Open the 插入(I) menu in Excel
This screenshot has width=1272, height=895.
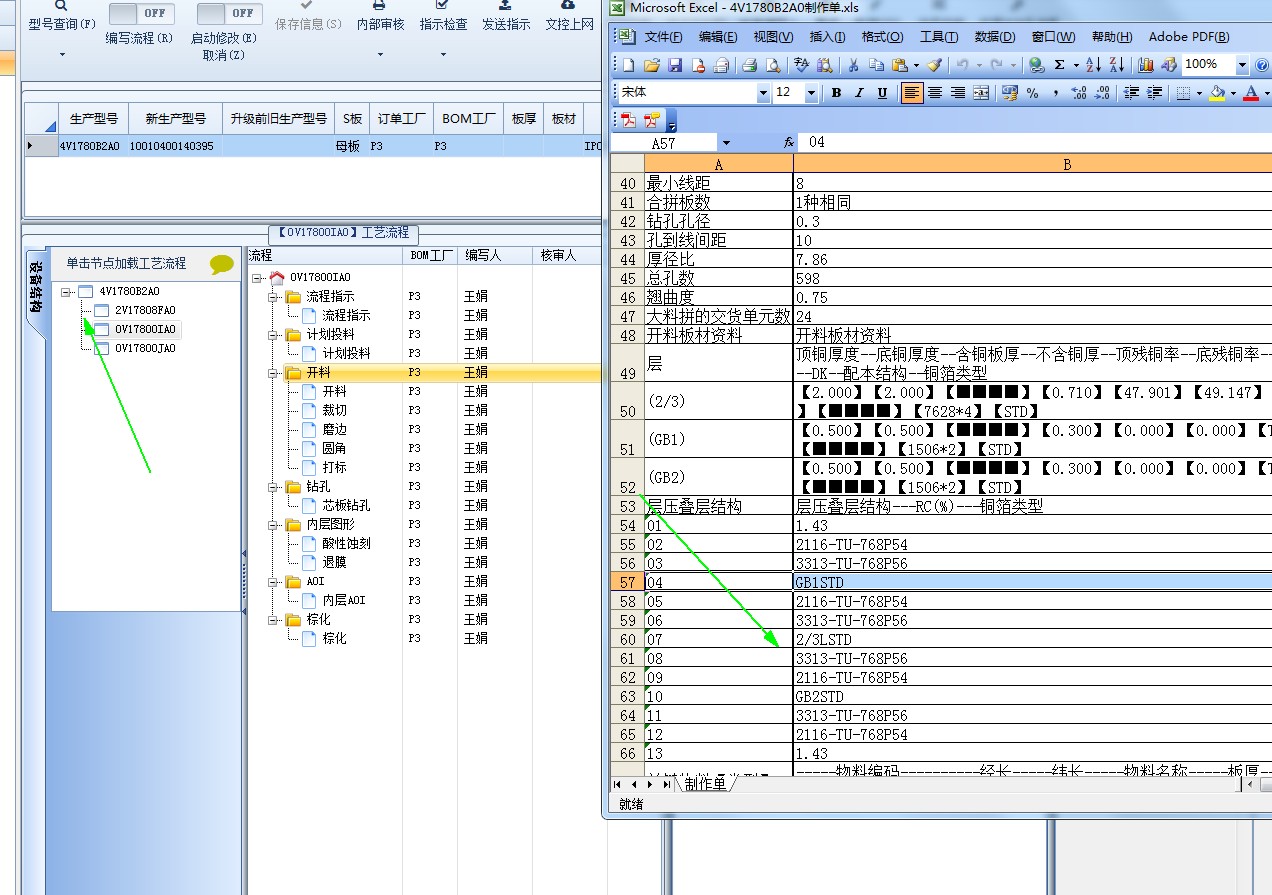point(827,37)
